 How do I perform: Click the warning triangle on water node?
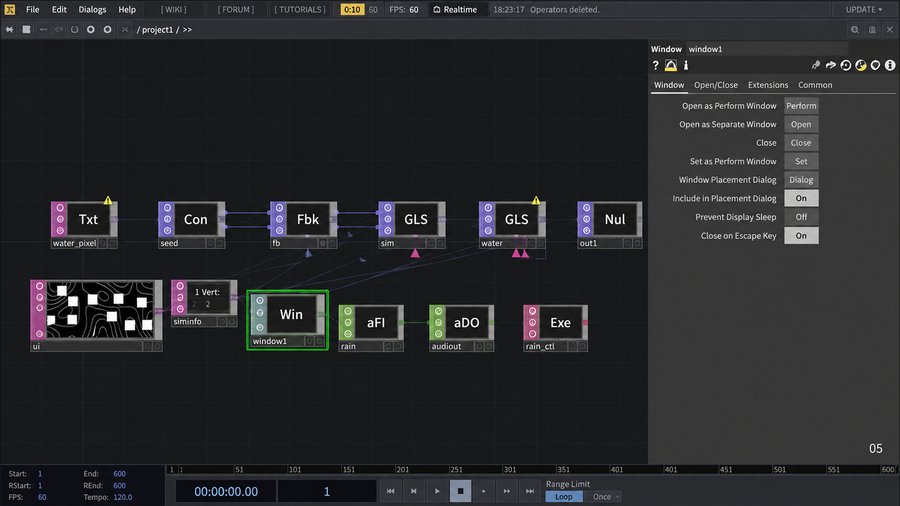[536, 200]
